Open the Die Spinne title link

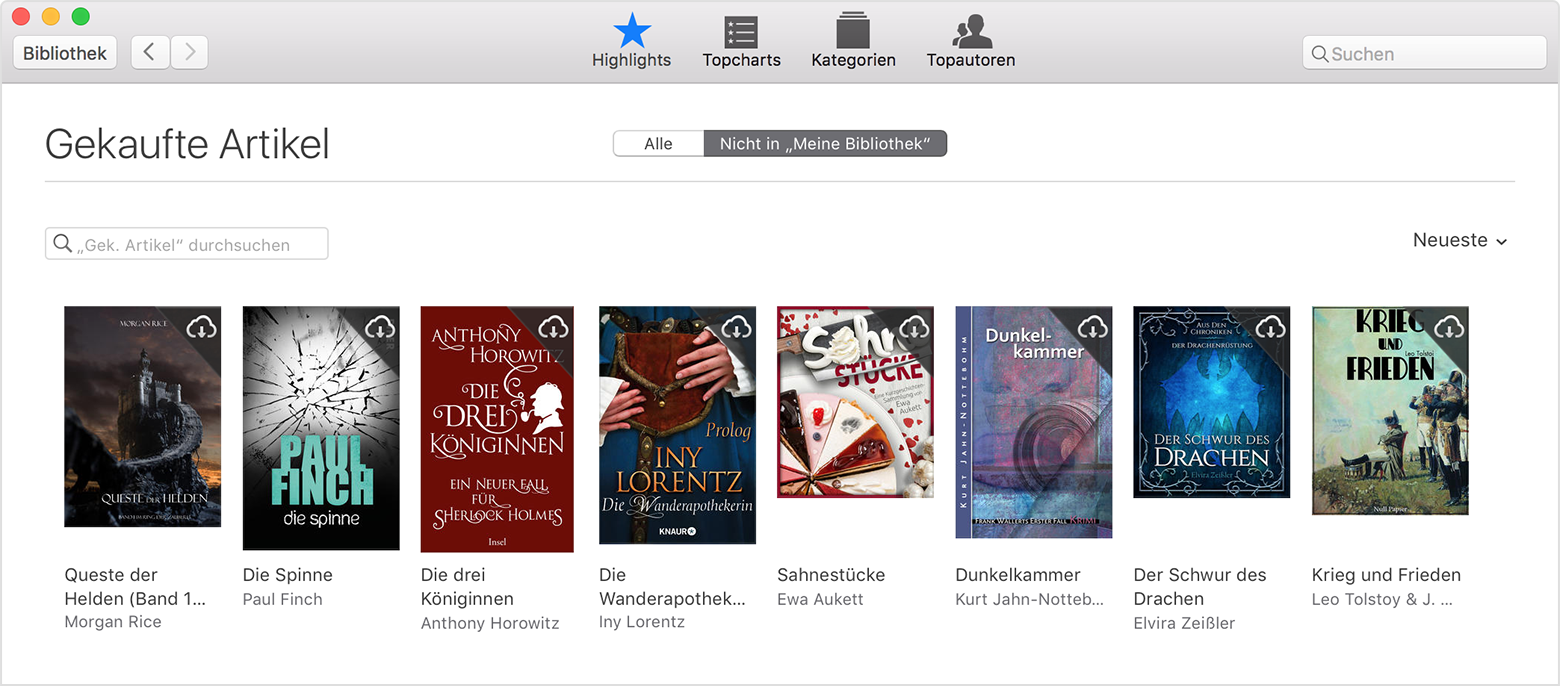(288, 575)
